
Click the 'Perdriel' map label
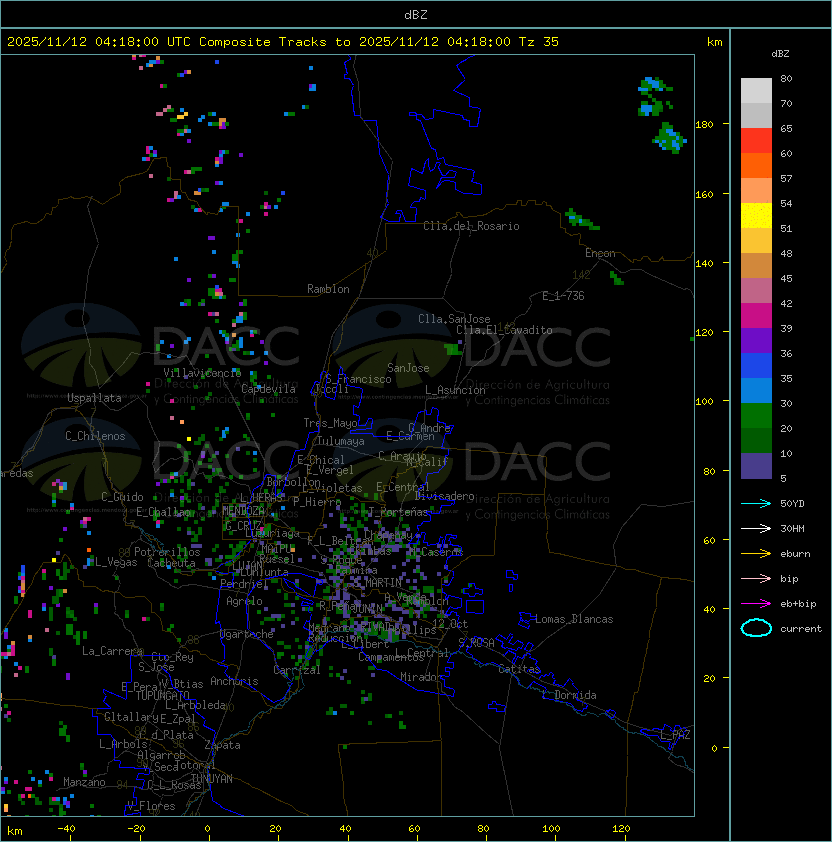[x=243, y=584]
